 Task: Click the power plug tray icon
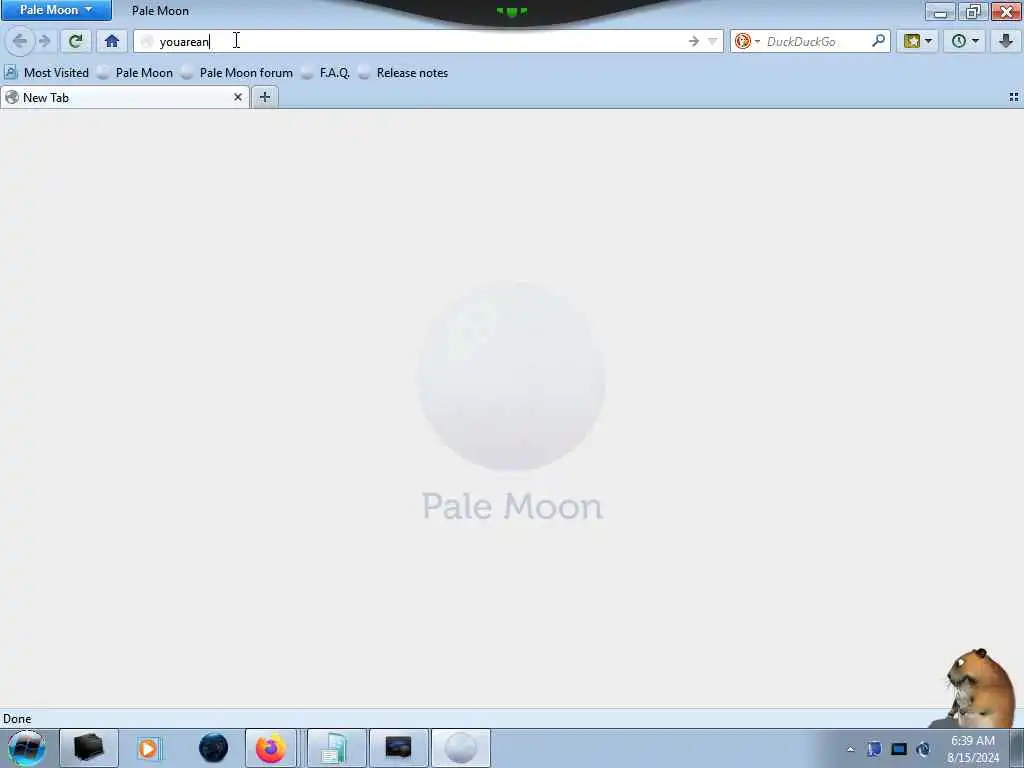point(923,749)
